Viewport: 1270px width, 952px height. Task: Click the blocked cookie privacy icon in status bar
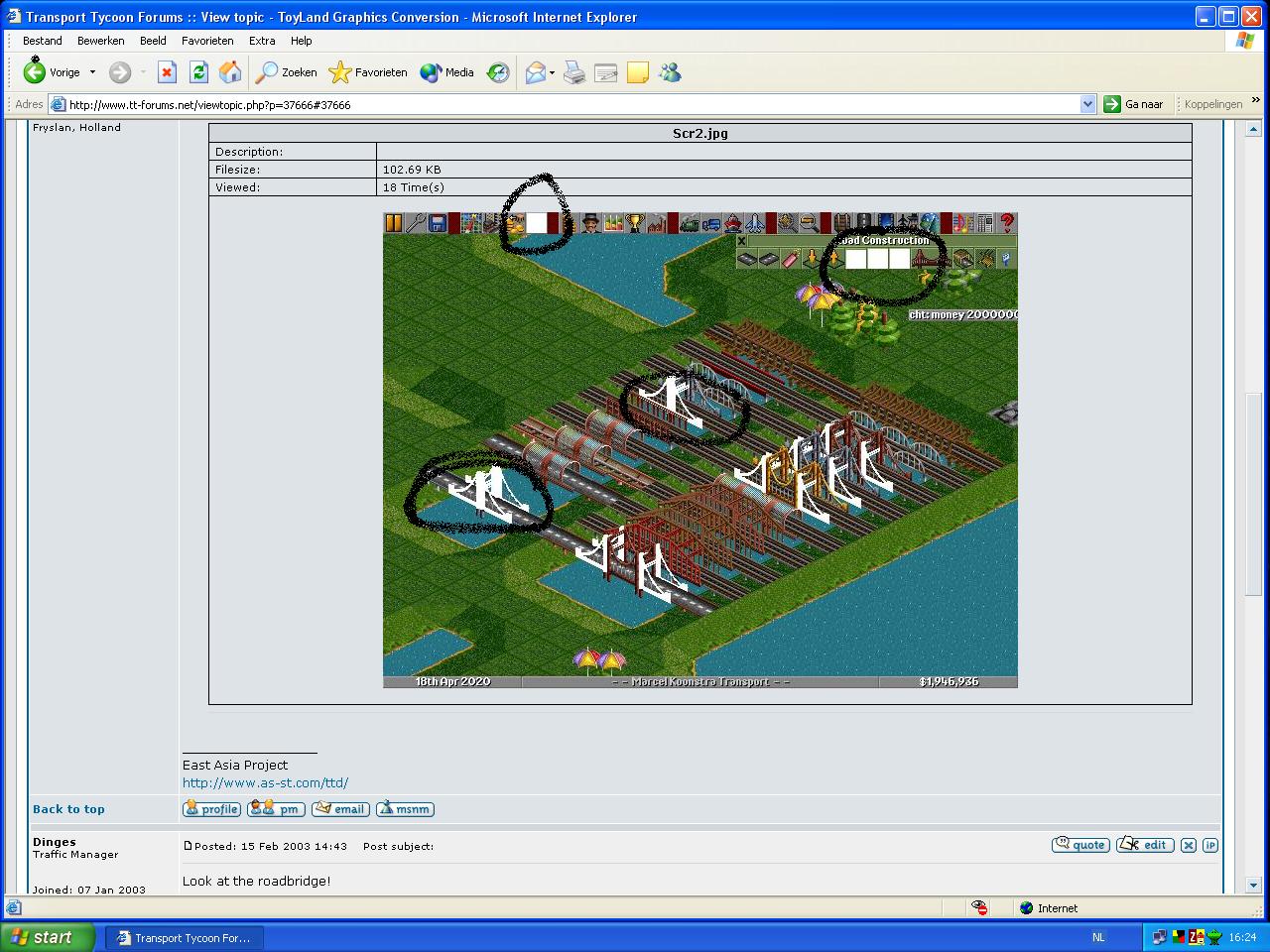[x=979, y=907]
